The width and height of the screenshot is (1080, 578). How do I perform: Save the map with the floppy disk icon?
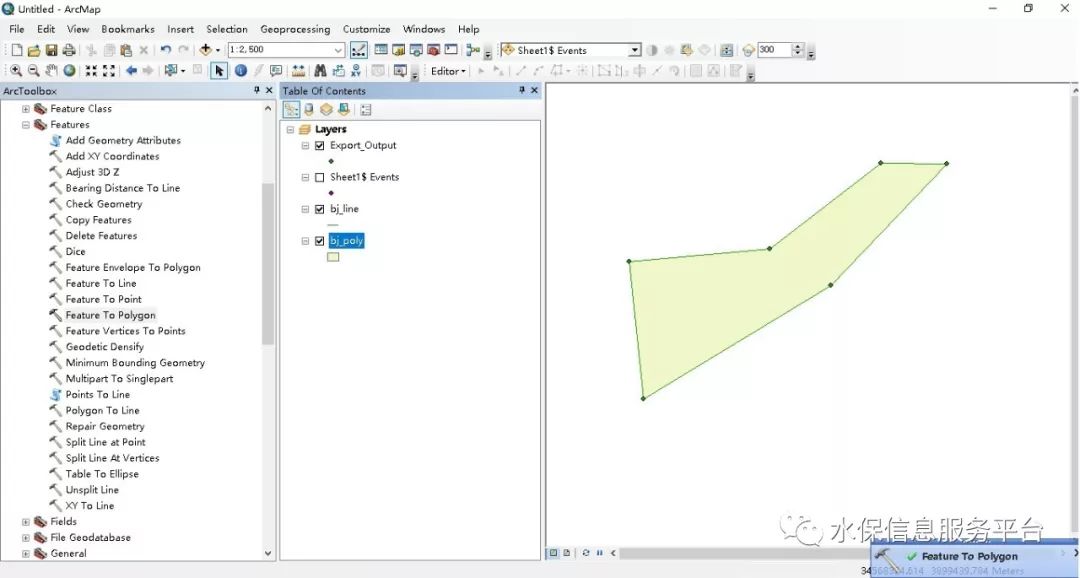coord(51,50)
